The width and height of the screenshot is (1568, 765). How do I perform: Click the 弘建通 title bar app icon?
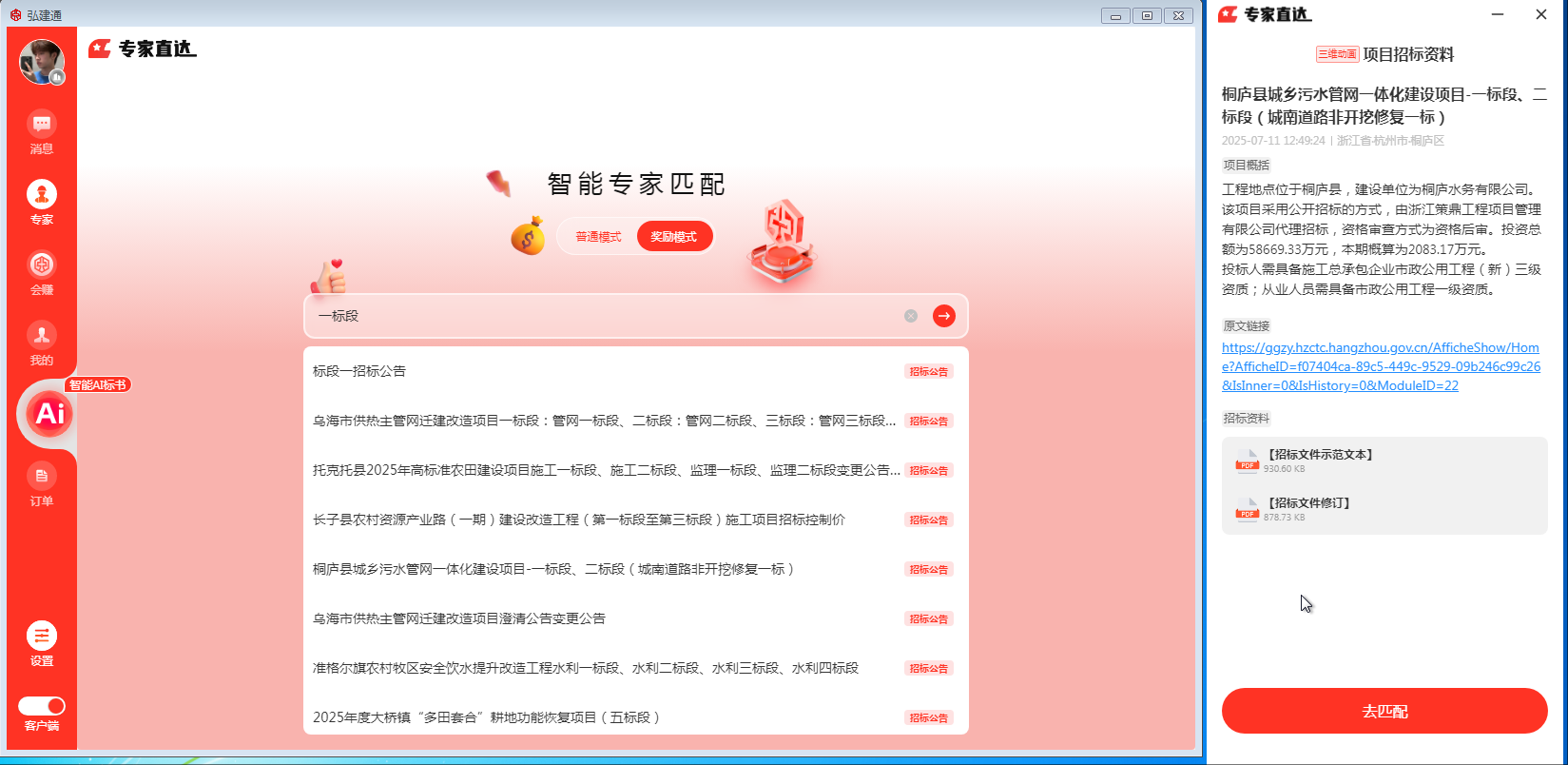[x=15, y=15]
